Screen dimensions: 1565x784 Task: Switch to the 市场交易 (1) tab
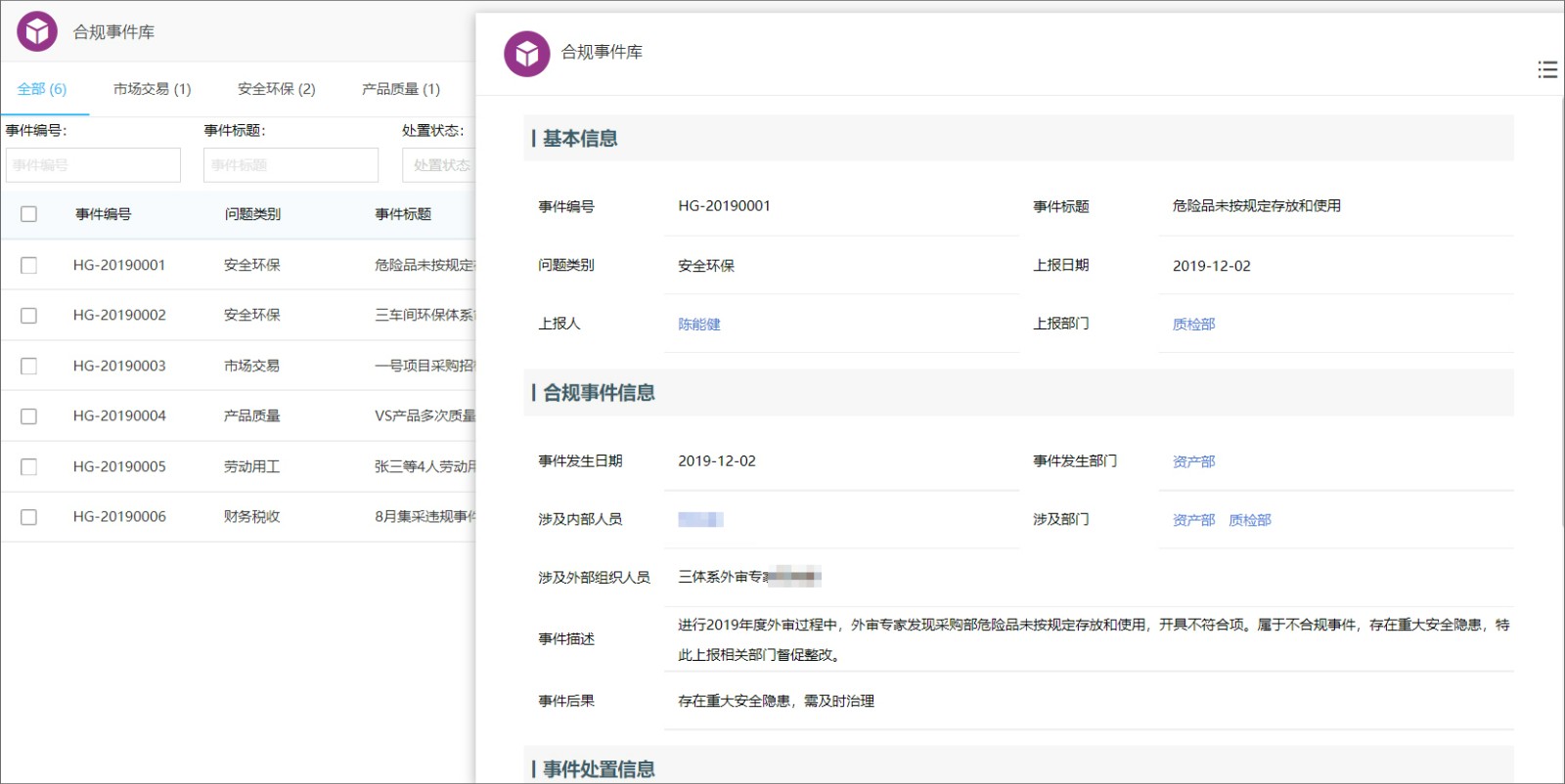(152, 89)
